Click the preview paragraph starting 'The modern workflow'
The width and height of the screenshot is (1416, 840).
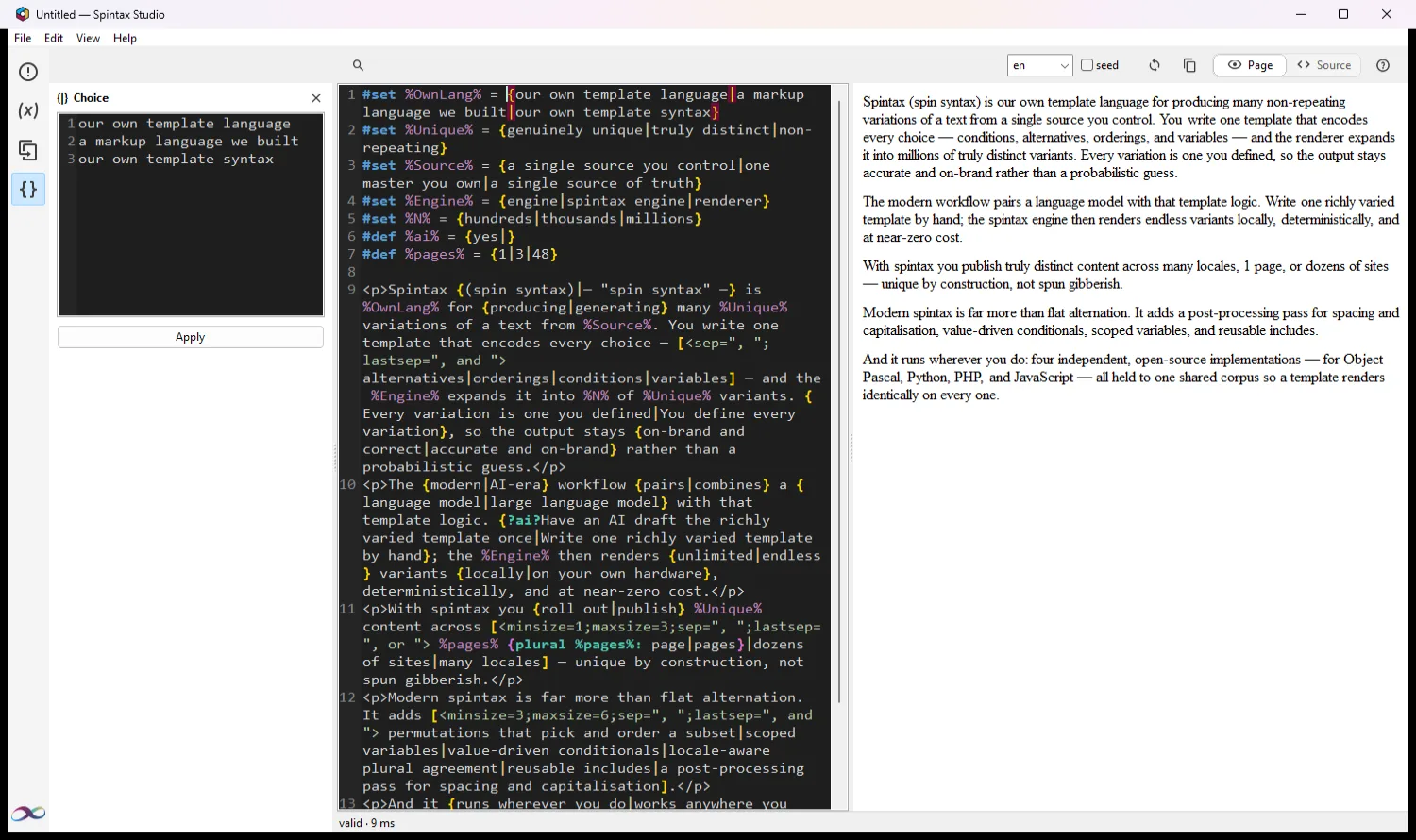(x=1130, y=220)
